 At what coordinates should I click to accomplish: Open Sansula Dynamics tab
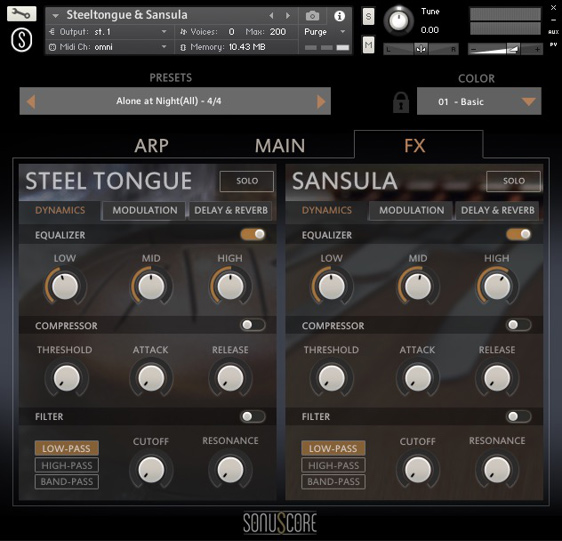(327, 210)
